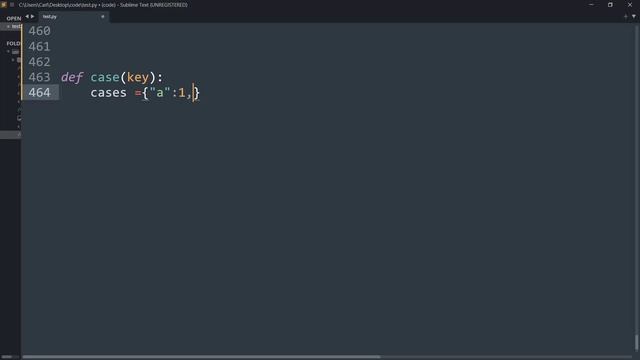Click line number 463 in gutter

point(39,77)
